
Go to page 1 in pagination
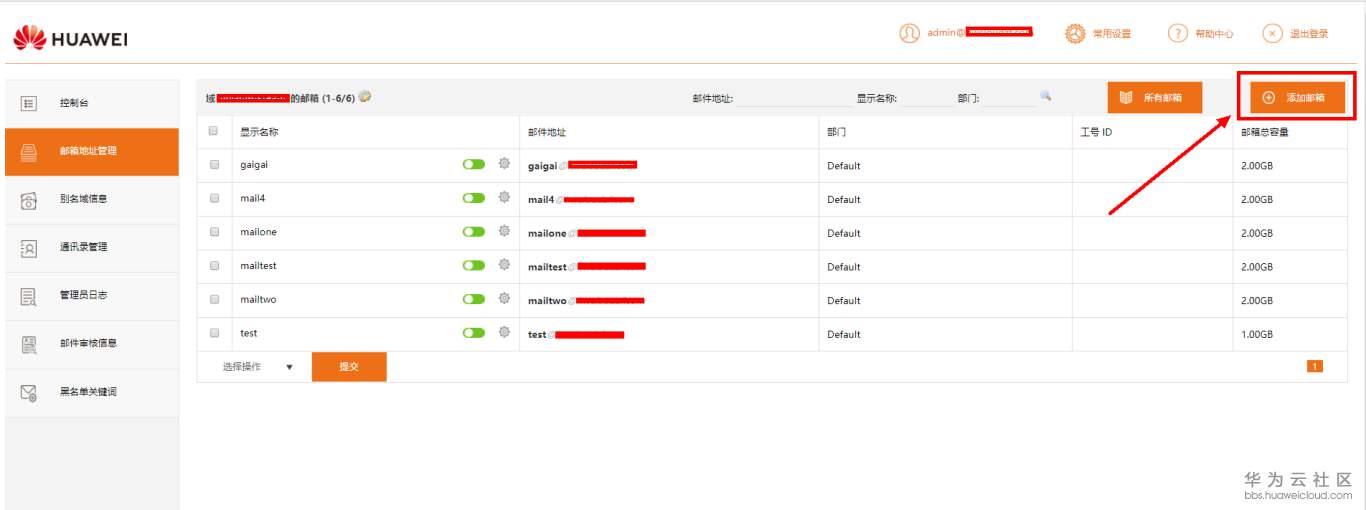point(1314,367)
